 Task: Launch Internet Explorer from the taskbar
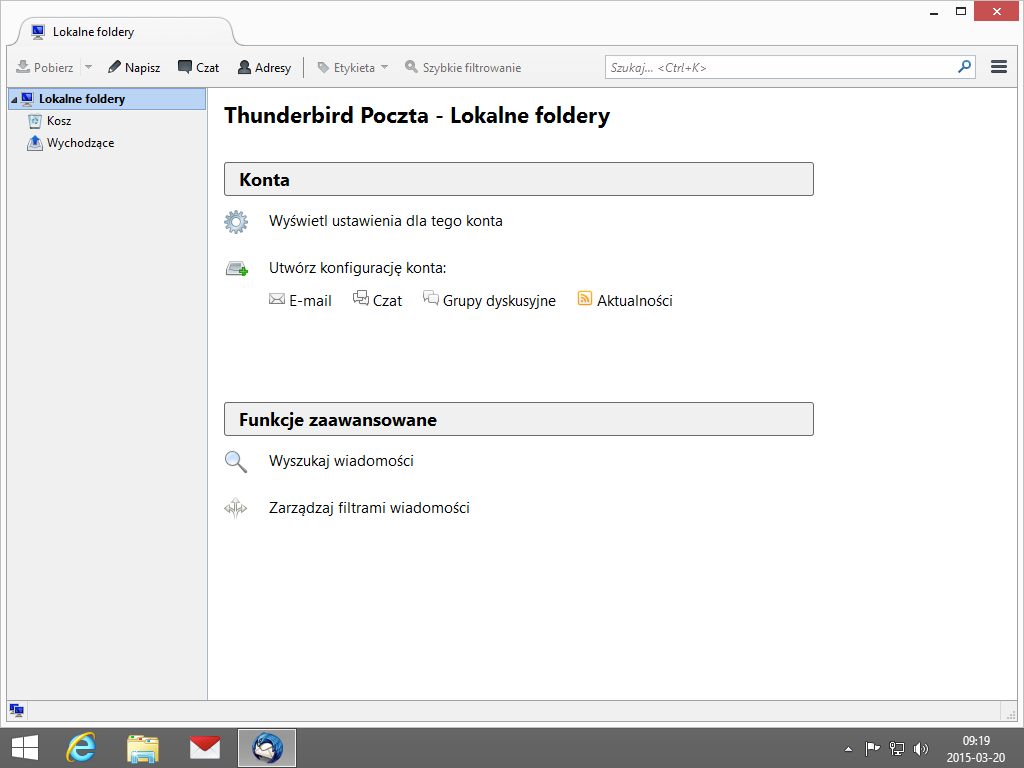click(x=81, y=748)
